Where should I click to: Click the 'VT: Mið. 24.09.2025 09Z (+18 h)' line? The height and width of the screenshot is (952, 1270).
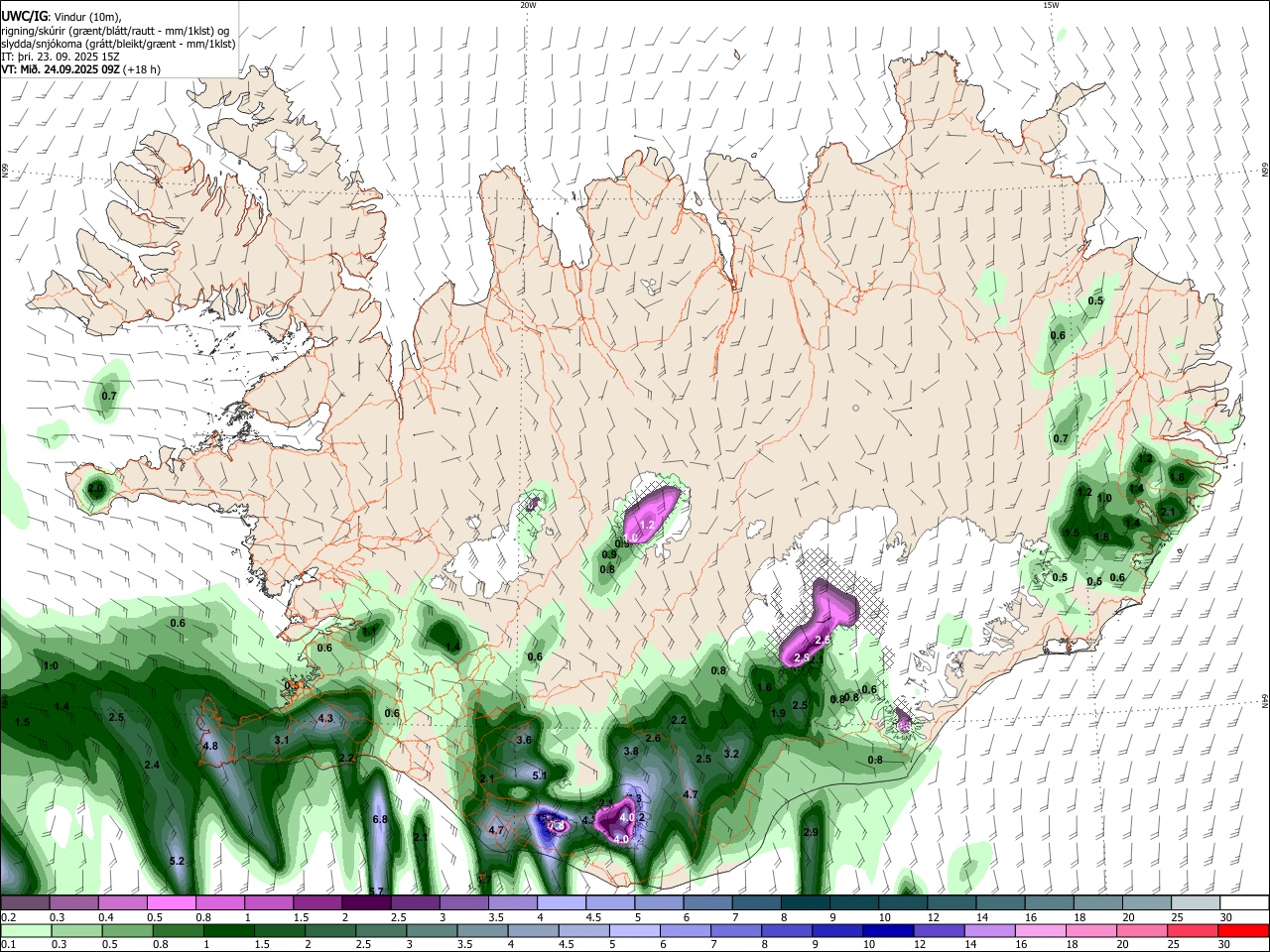80,69
